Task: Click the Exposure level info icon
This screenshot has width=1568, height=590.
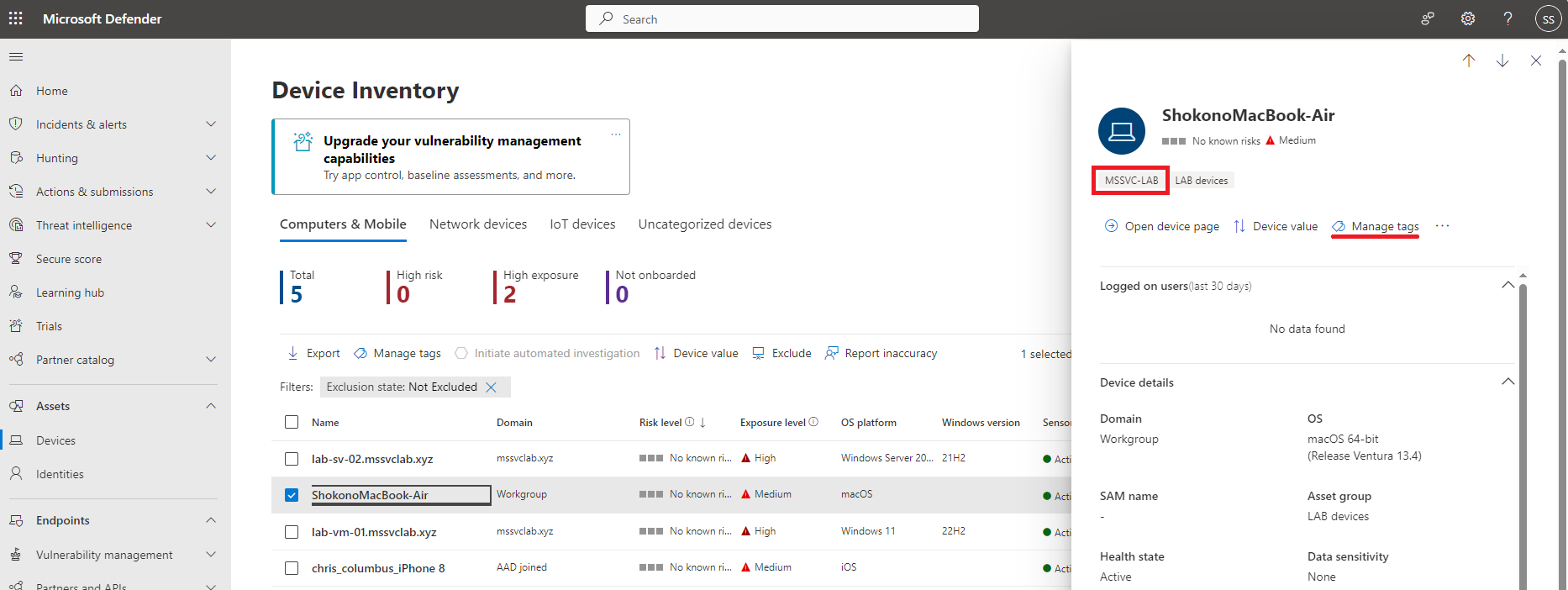Action: [813, 422]
